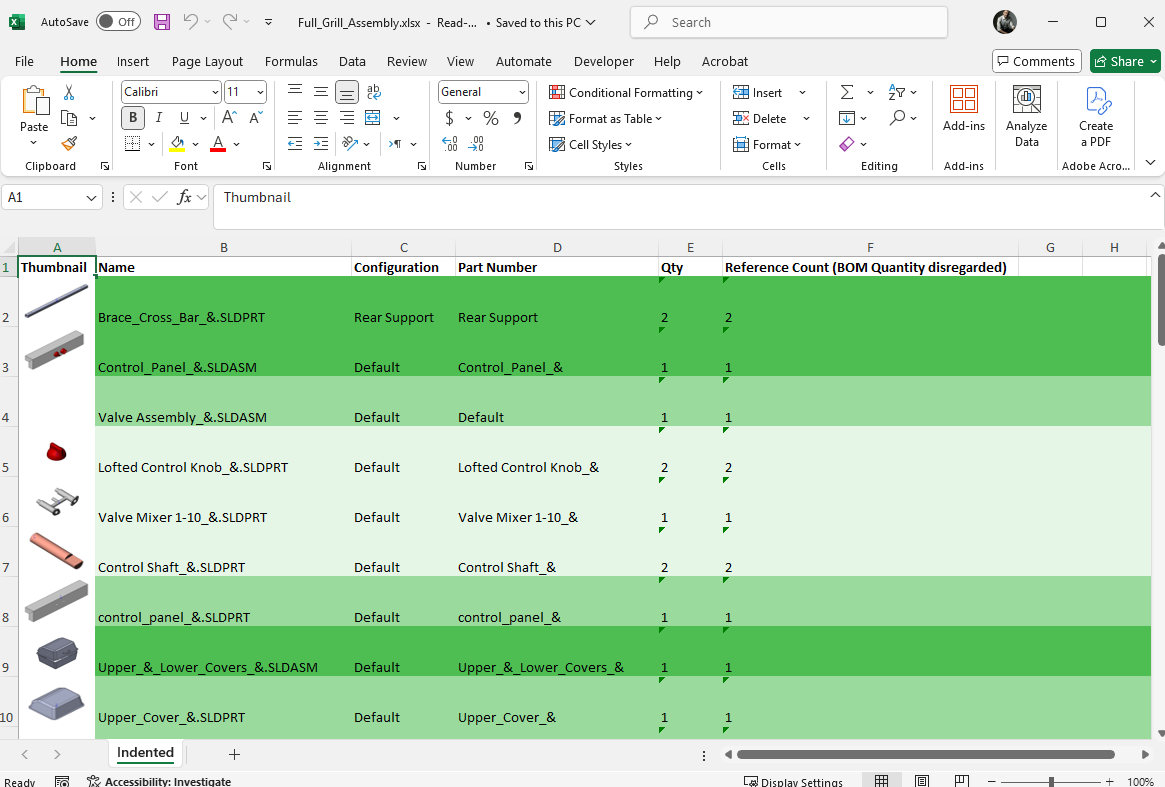Viewport: 1165px width, 787px height.
Task: Select the Indented sheet tab
Action: point(146,753)
